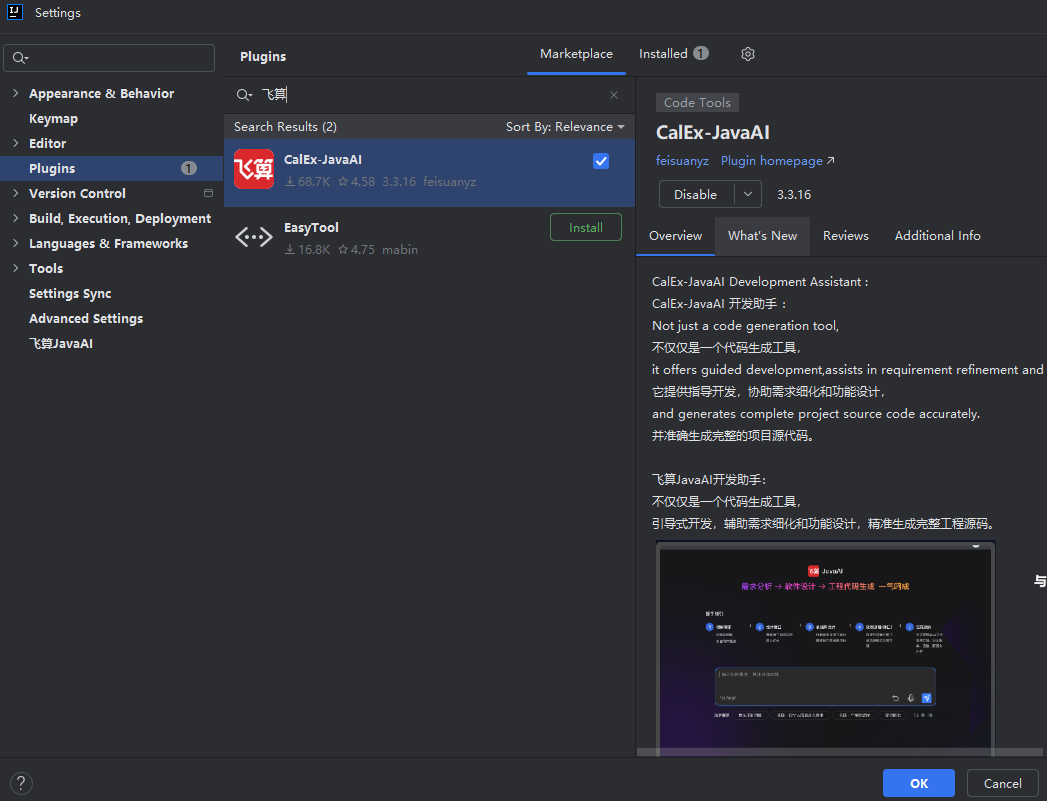Click the mabin vendor name text
The image size is (1047, 801).
click(400, 250)
